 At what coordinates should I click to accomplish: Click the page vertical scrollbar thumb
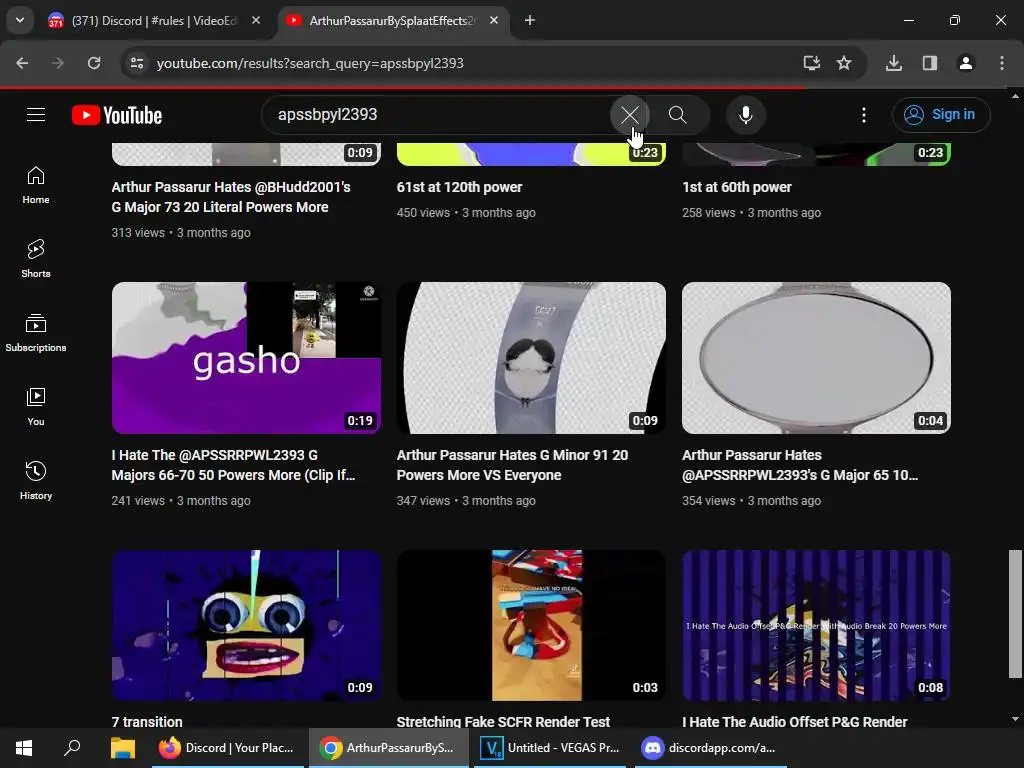(x=1015, y=614)
